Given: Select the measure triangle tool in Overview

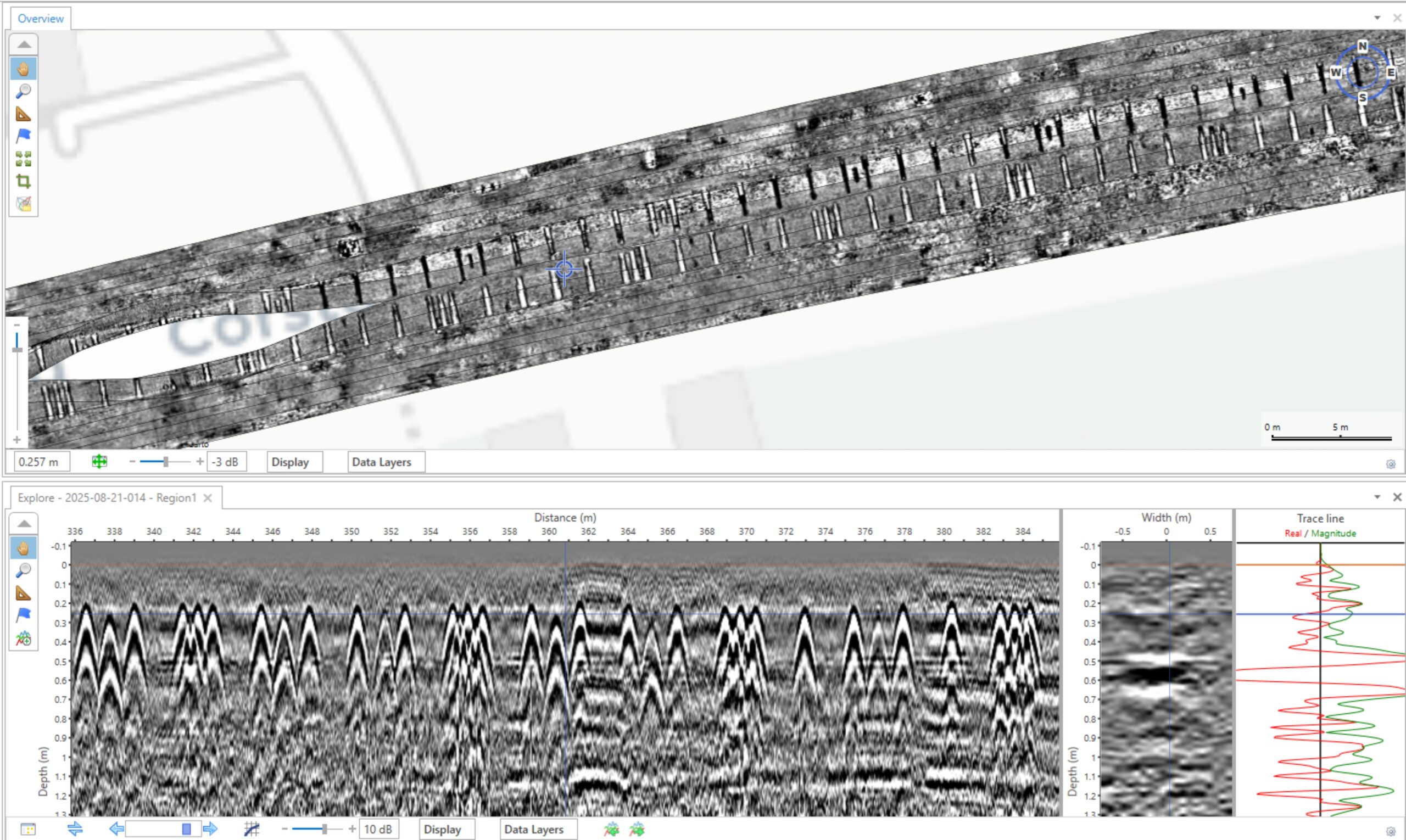Looking at the screenshot, I should click(23, 114).
